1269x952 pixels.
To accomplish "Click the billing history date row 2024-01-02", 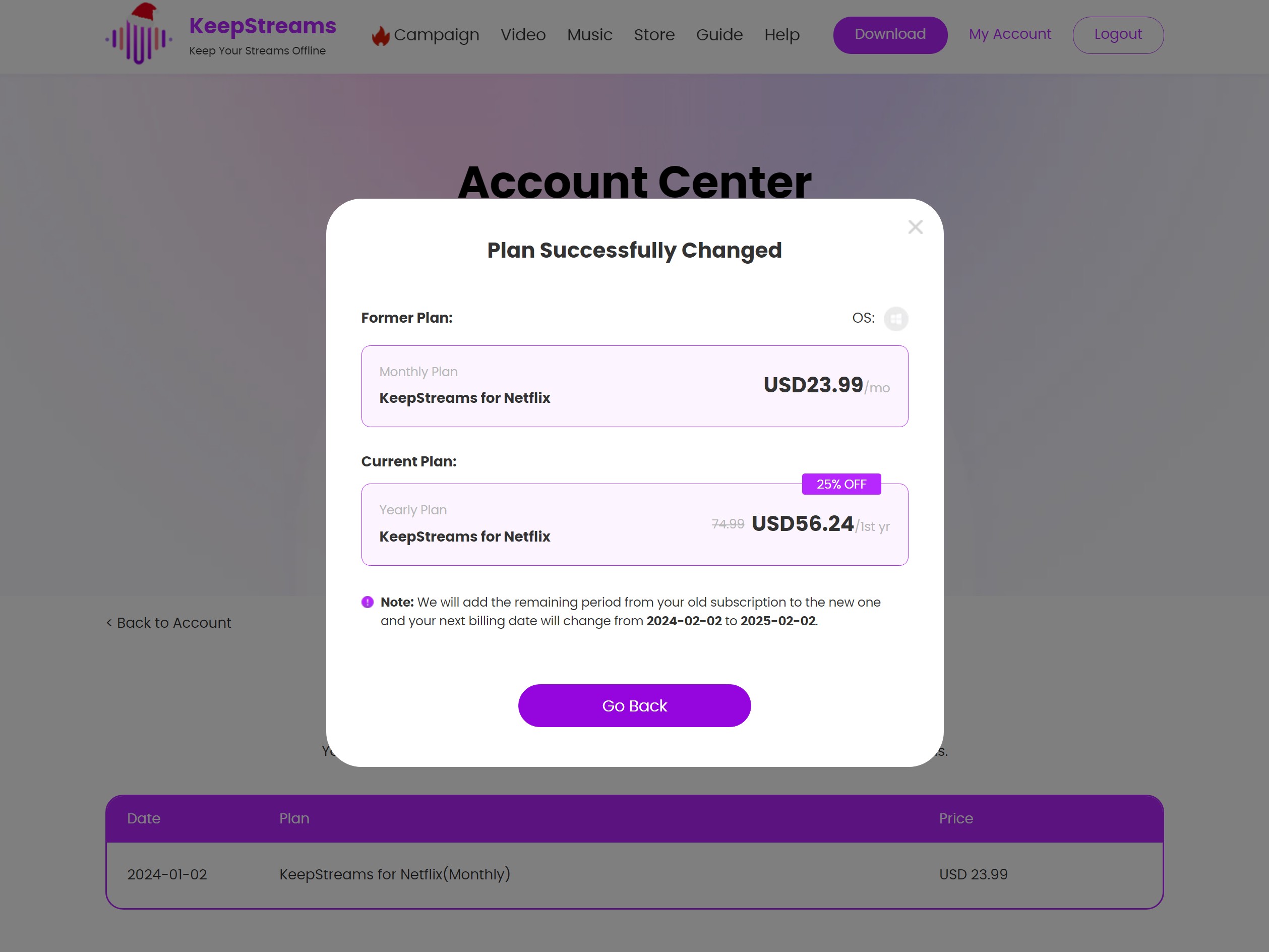I will [167, 874].
